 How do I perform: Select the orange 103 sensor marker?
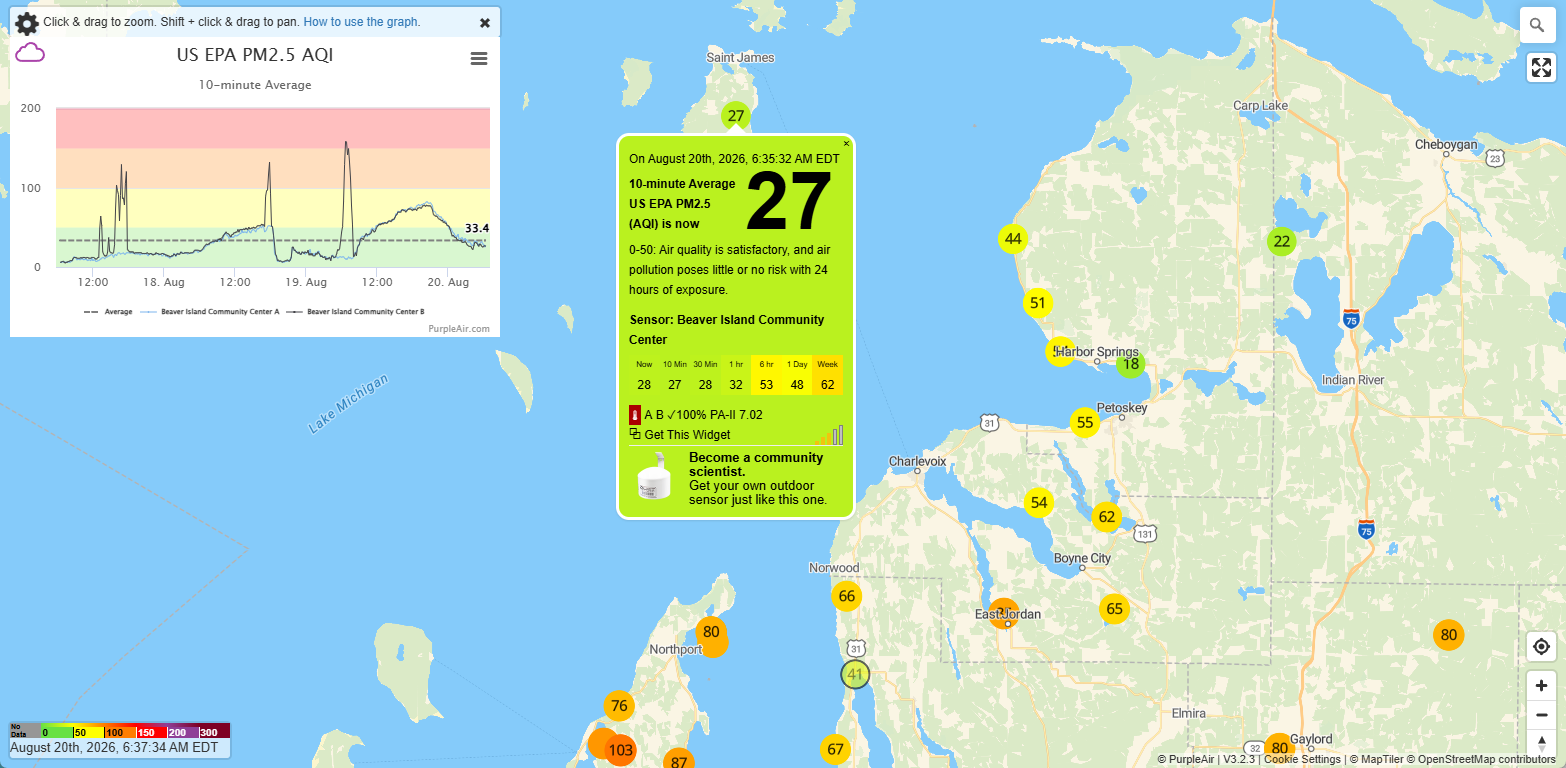click(x=620, y=750)
